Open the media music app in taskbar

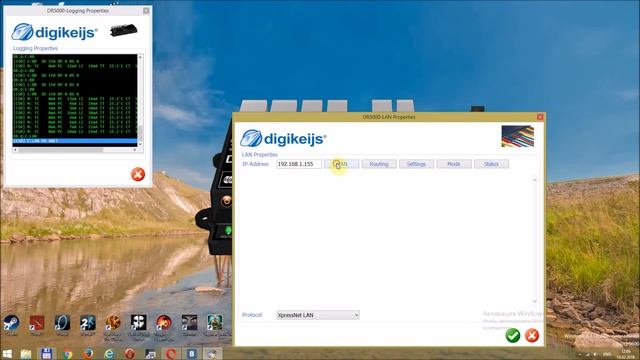click(x=150, y=354)
